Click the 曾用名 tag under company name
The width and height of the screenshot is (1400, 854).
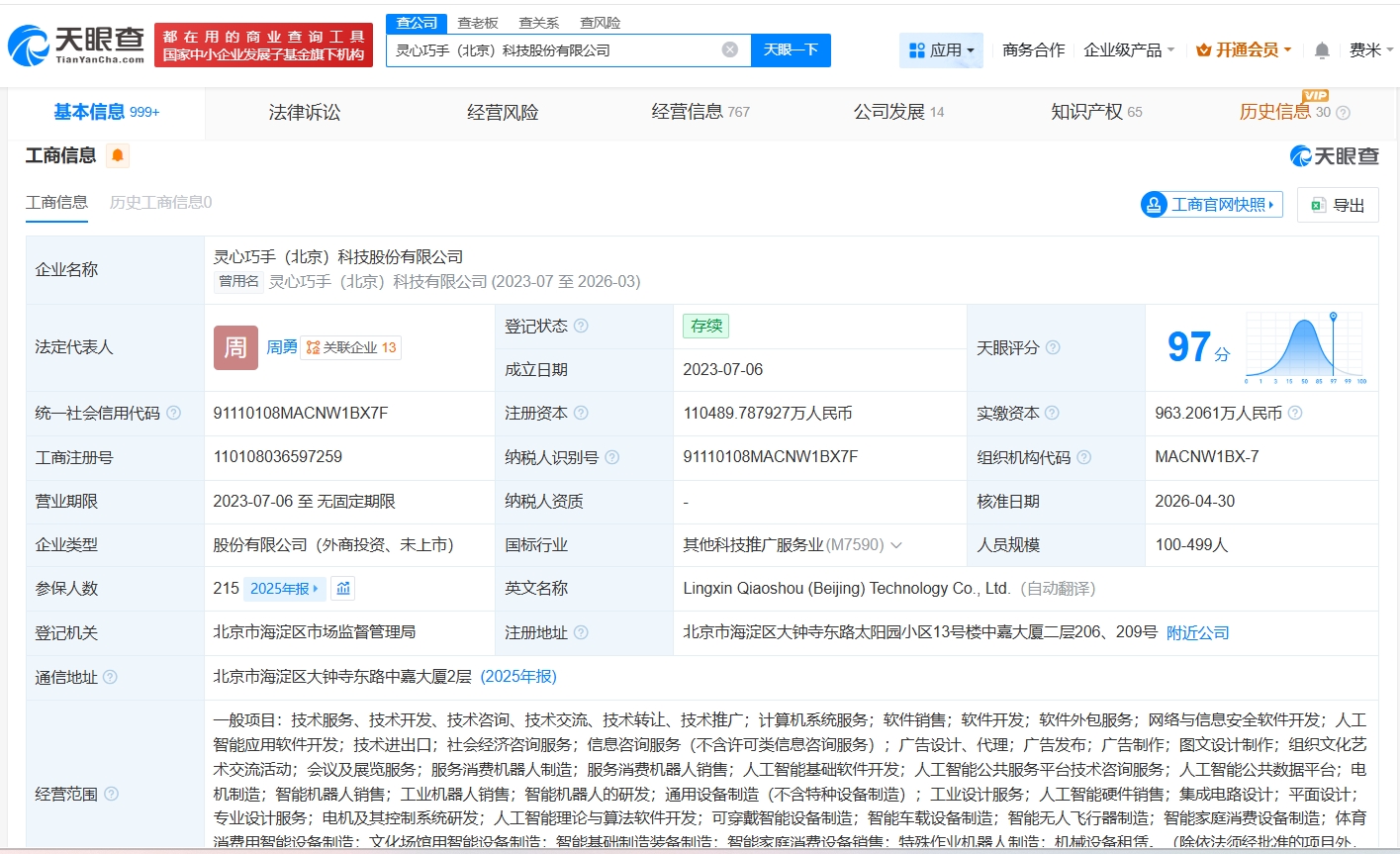[238, 281]
